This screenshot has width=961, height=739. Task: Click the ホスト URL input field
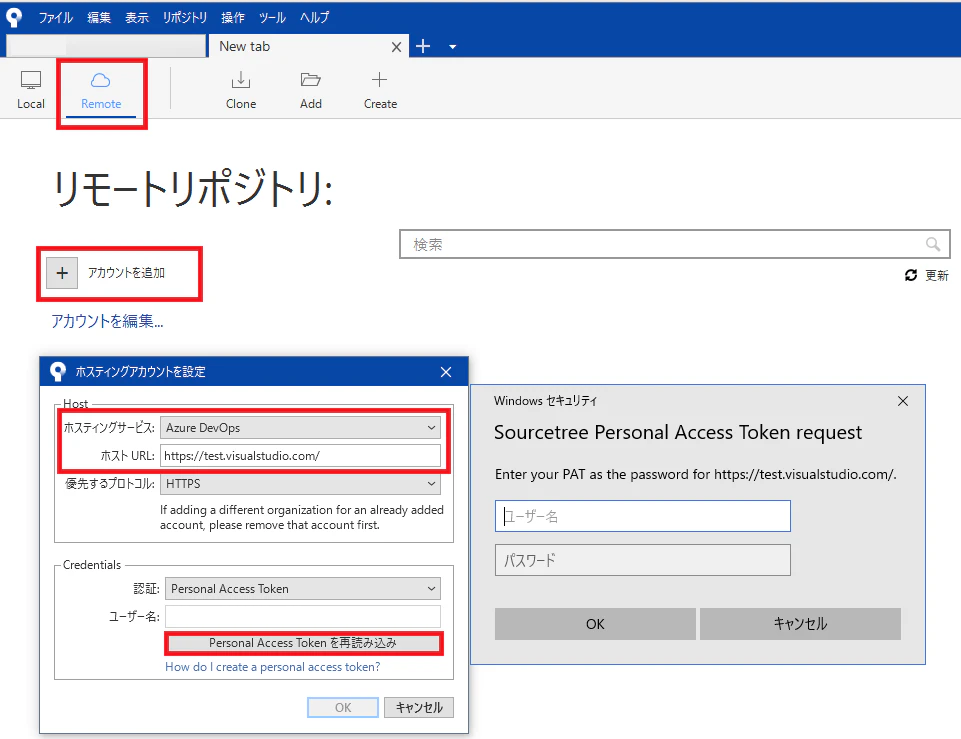click(x=300, y=456)
